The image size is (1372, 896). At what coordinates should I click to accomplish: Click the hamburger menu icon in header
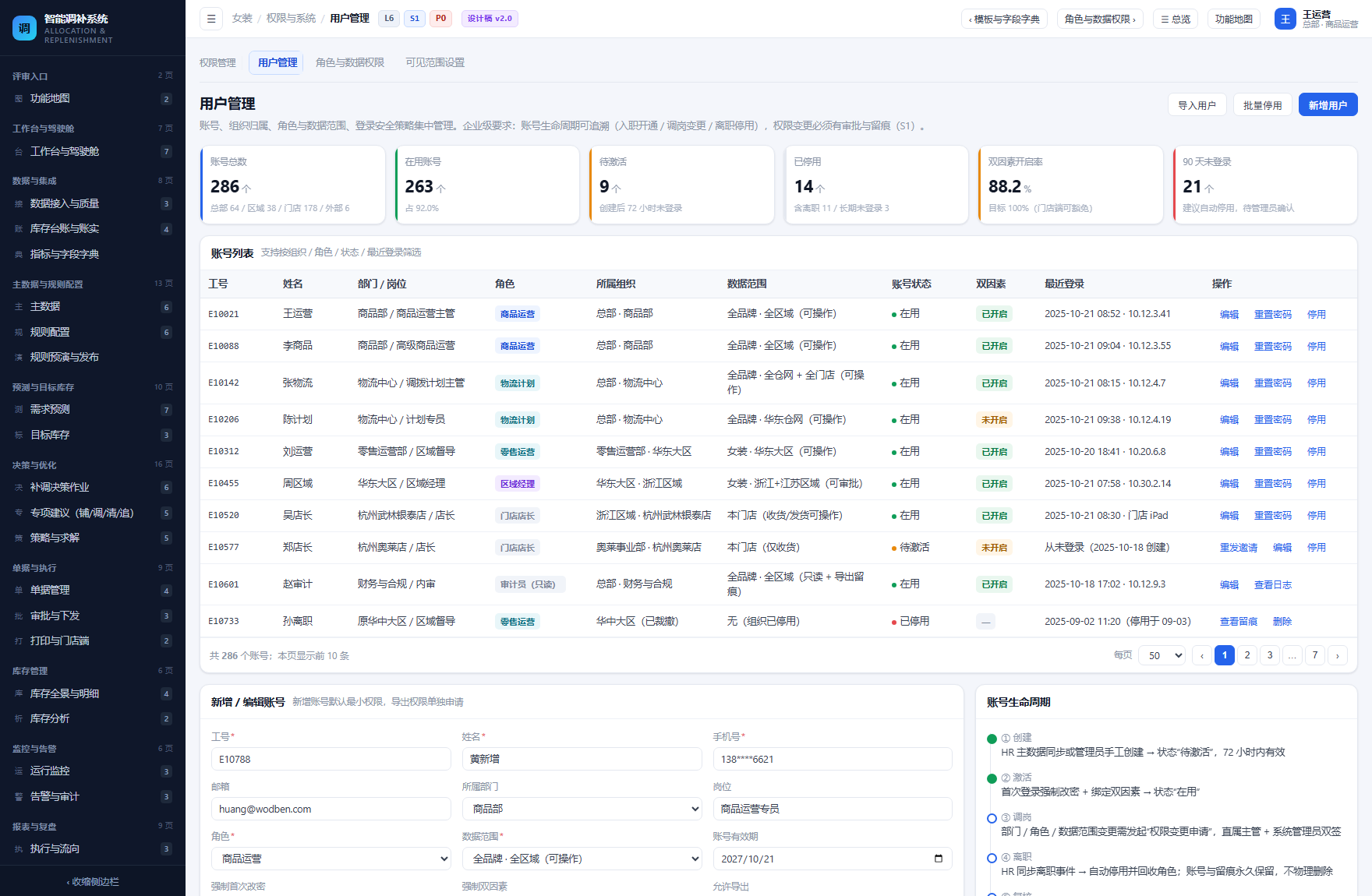(211, 19)
